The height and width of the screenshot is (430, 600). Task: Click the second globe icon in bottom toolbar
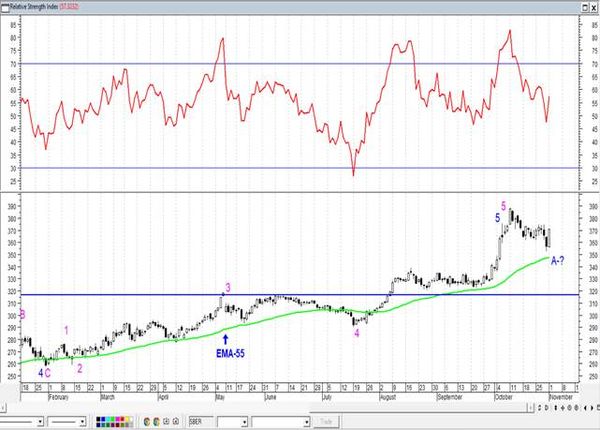(x=157, y=422)
